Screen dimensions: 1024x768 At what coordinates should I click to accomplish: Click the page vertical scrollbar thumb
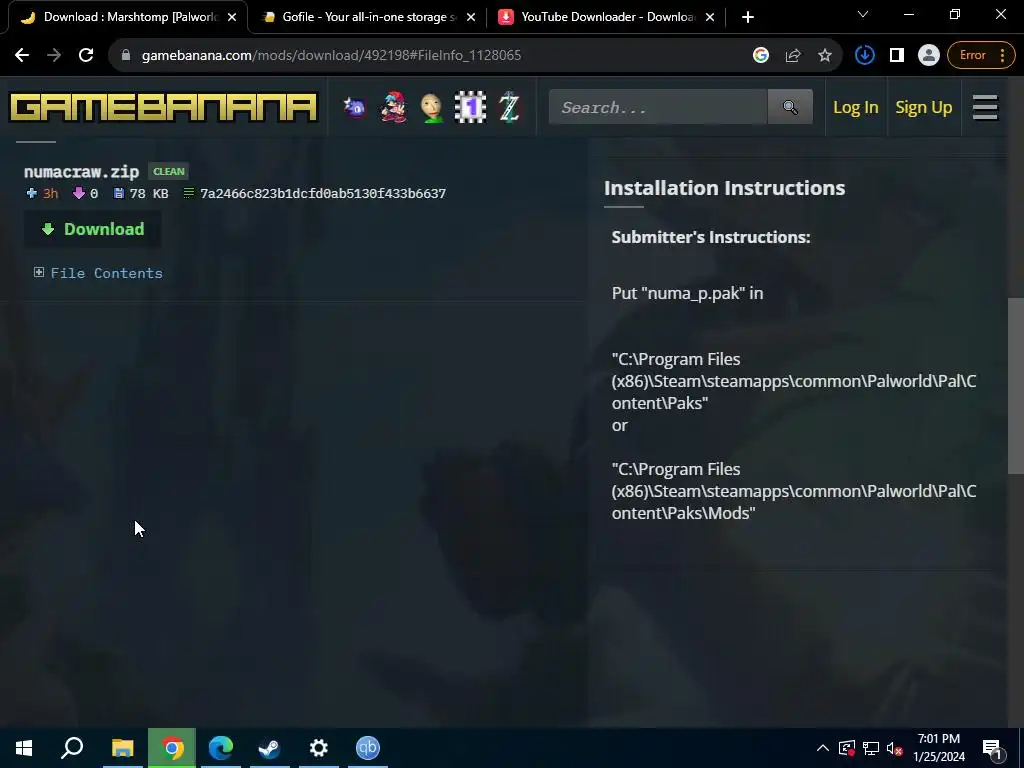(1016, 385)
